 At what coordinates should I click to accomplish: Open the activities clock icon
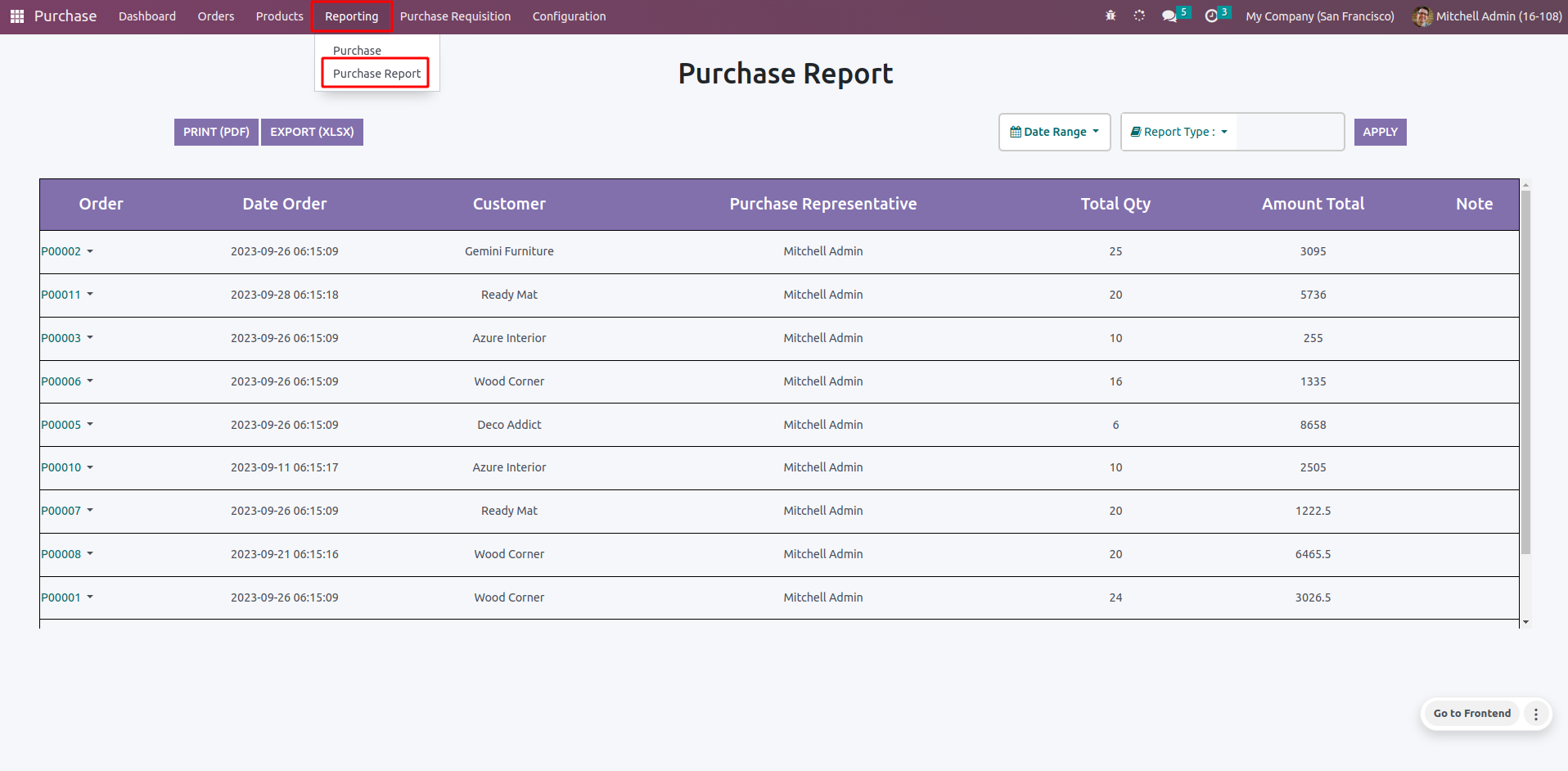coord(1211,16)
